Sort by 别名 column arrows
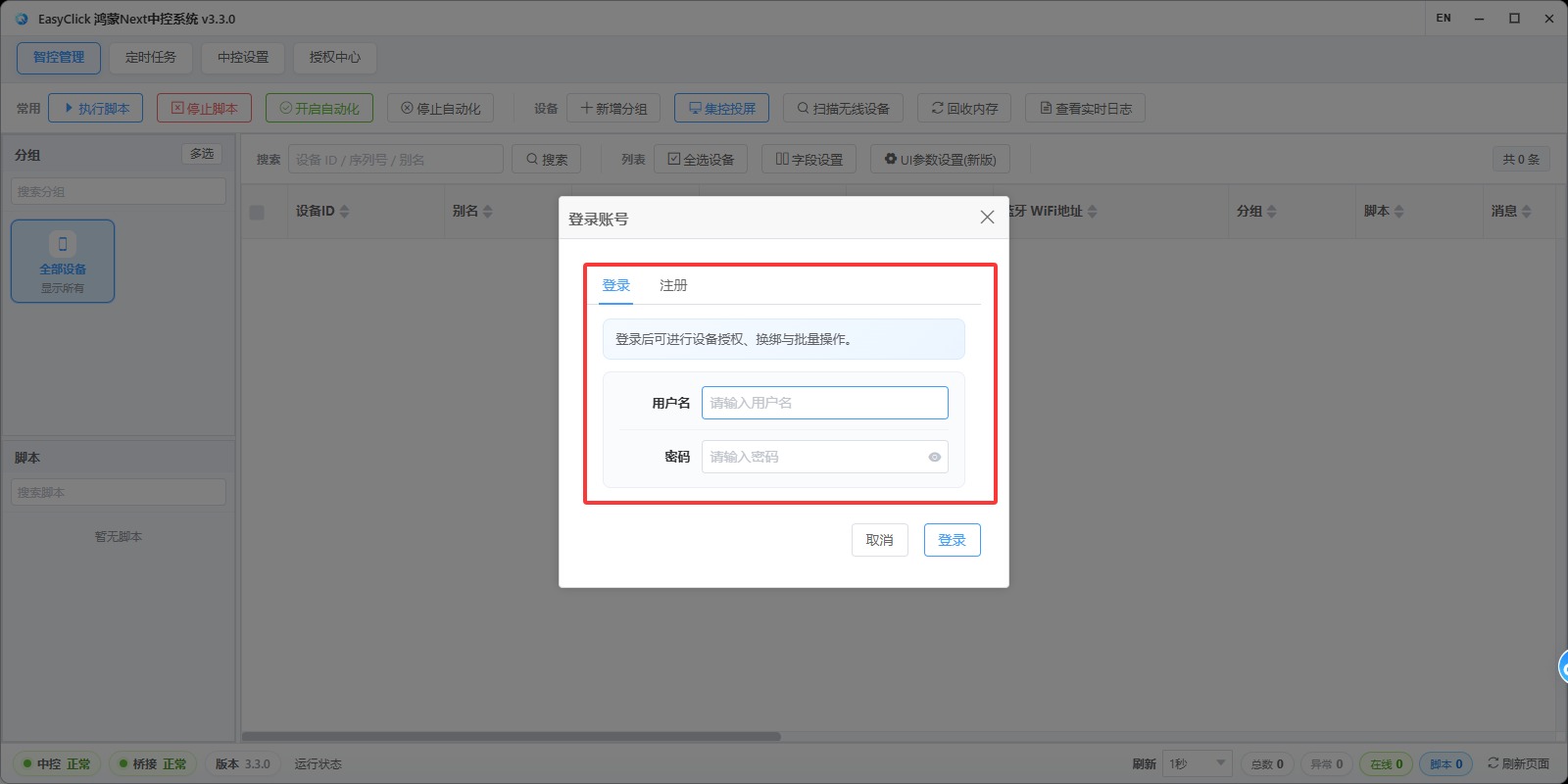 (x=487, y=212)
